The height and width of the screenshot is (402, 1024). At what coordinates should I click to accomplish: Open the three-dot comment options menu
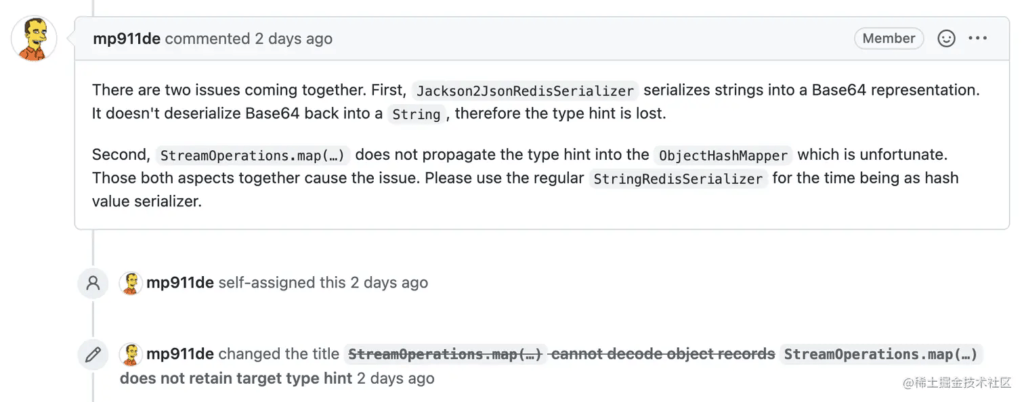[x=978, y=39]
